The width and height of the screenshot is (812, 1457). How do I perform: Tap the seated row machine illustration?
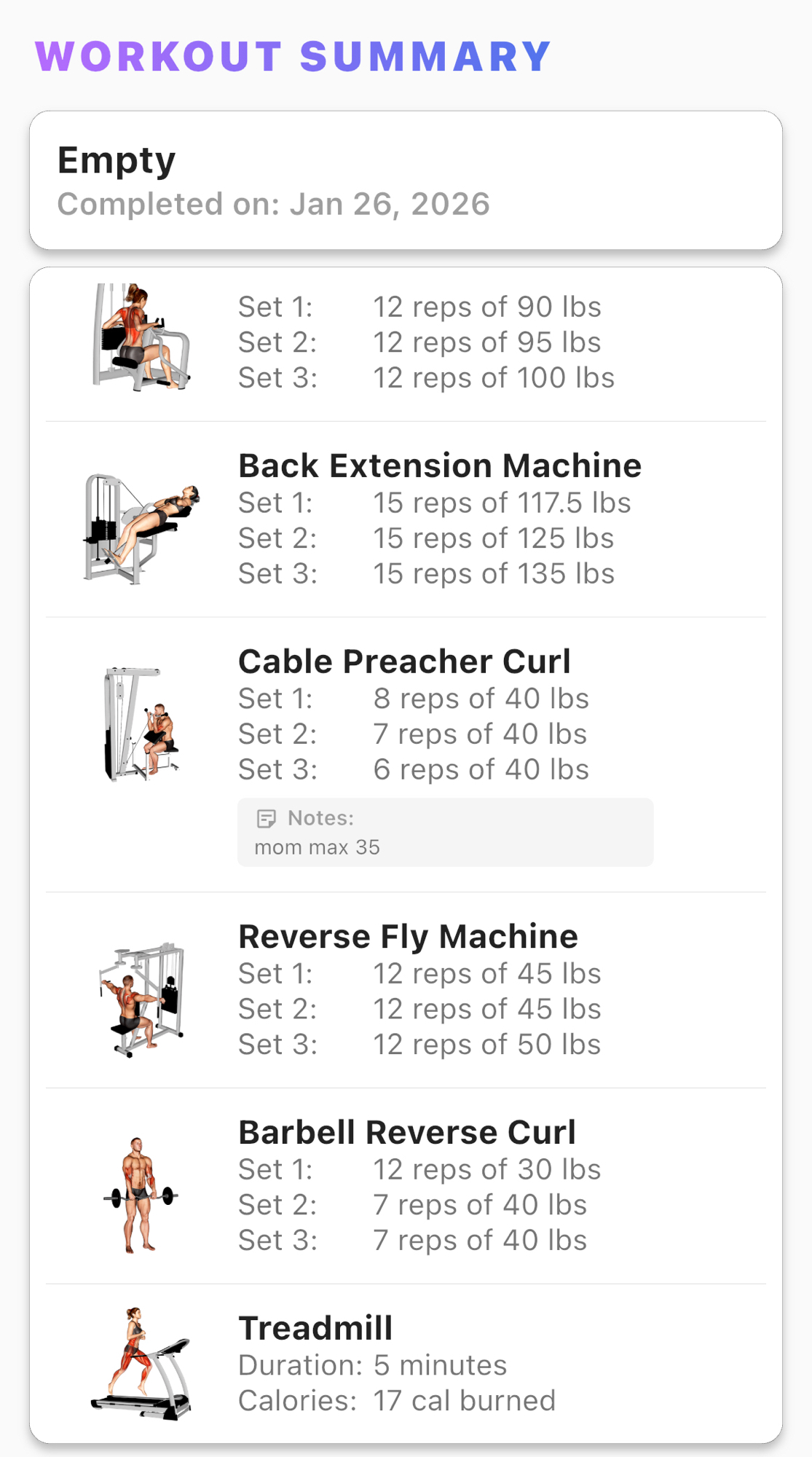[x=141, y=337]
